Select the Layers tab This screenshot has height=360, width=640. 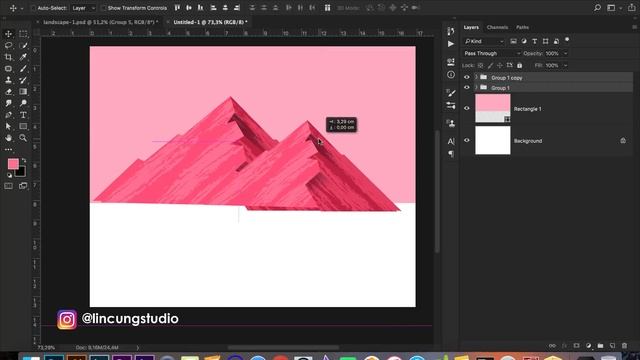pyautogui.click(x=471, y=27)
